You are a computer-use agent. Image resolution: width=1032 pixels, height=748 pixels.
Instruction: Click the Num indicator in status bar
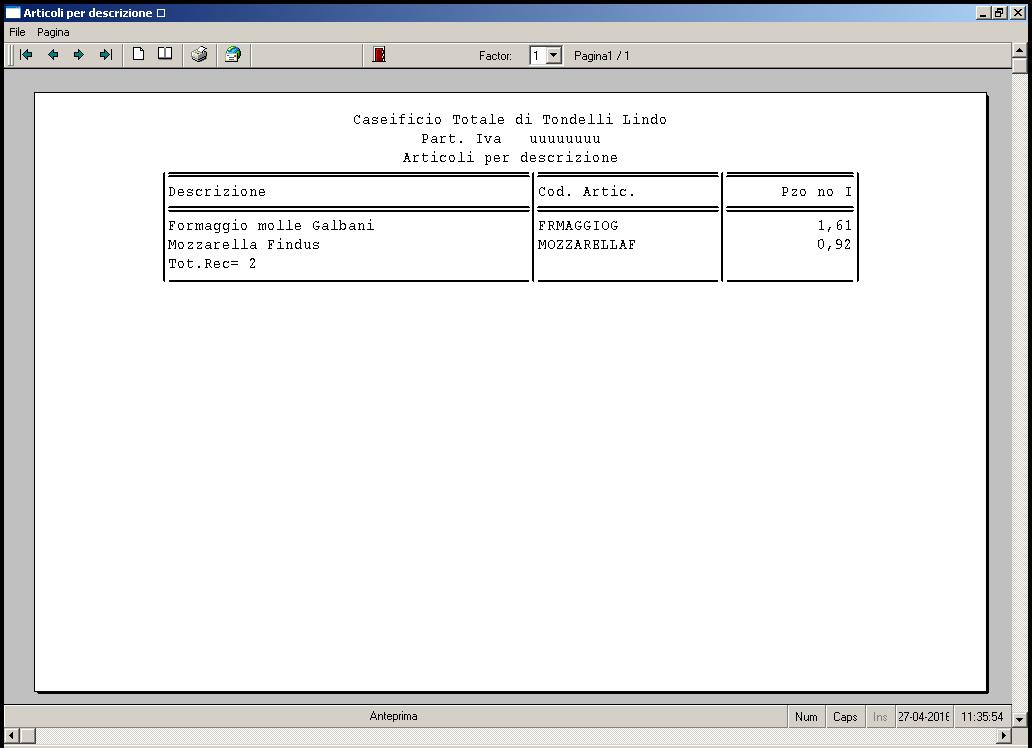806,717
